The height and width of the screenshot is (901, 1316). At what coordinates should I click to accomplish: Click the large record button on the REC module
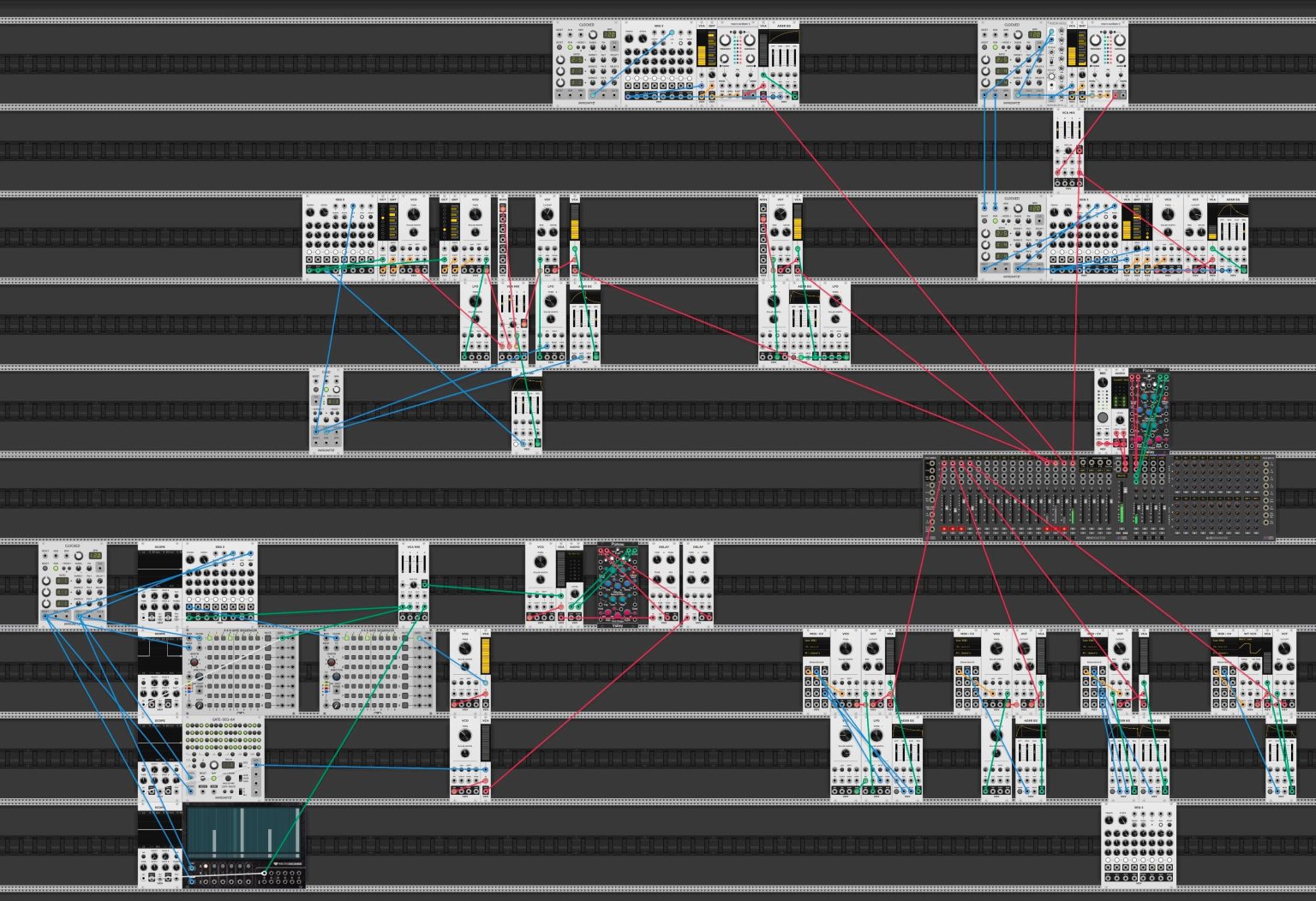click(x=1103, y=417)
